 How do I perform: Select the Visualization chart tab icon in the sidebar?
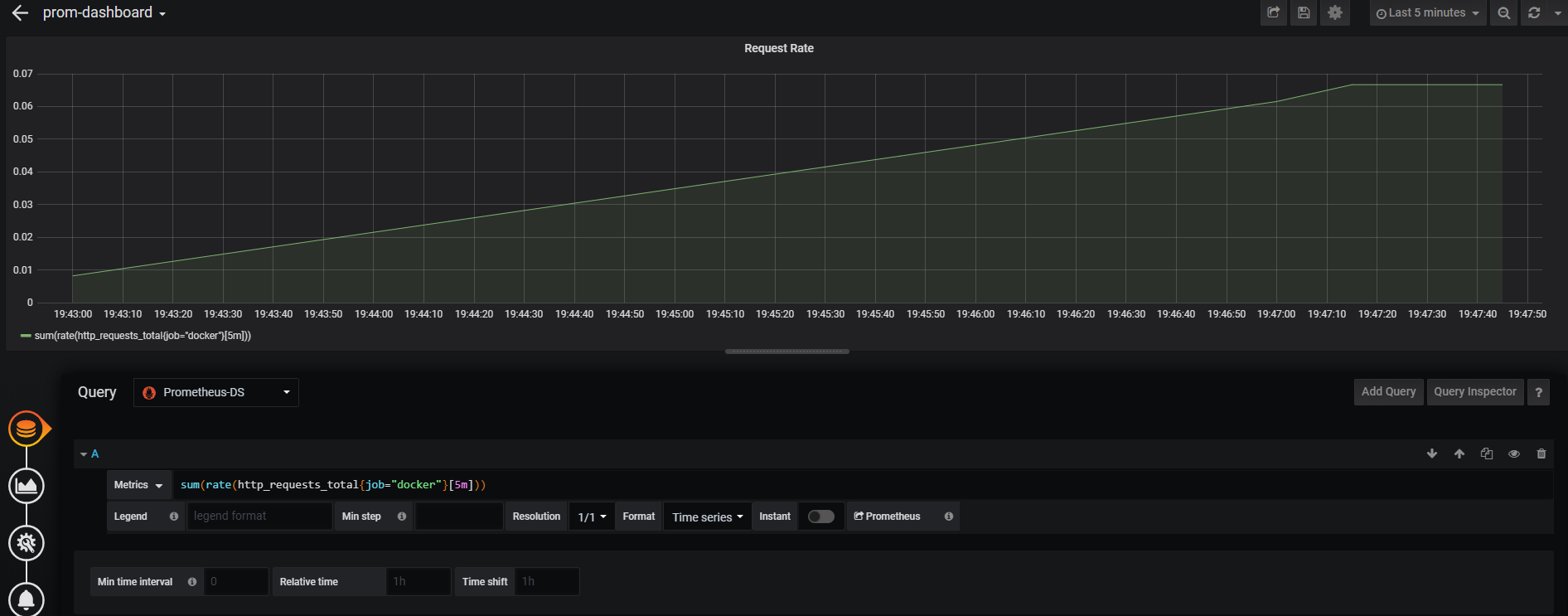(x=27, y=486)
